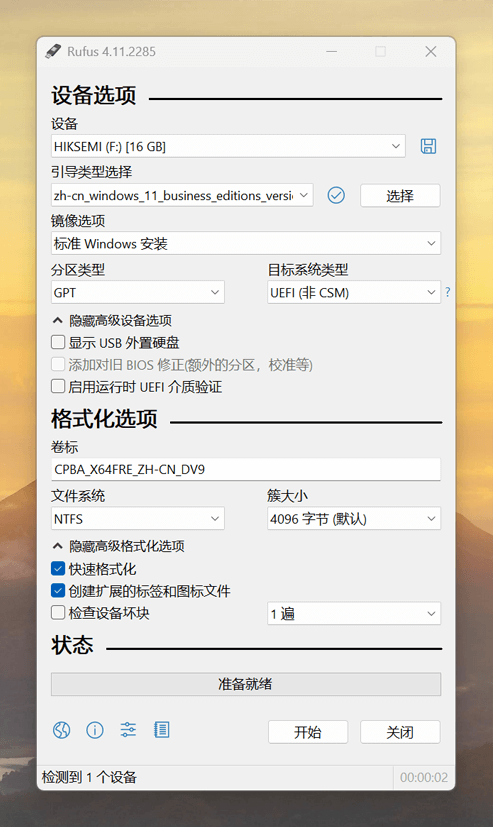Enable 启用运行时 UEFI 介质验证 checkbox
This screenshot has height=827, width=493.
click(x=58, y=387)
